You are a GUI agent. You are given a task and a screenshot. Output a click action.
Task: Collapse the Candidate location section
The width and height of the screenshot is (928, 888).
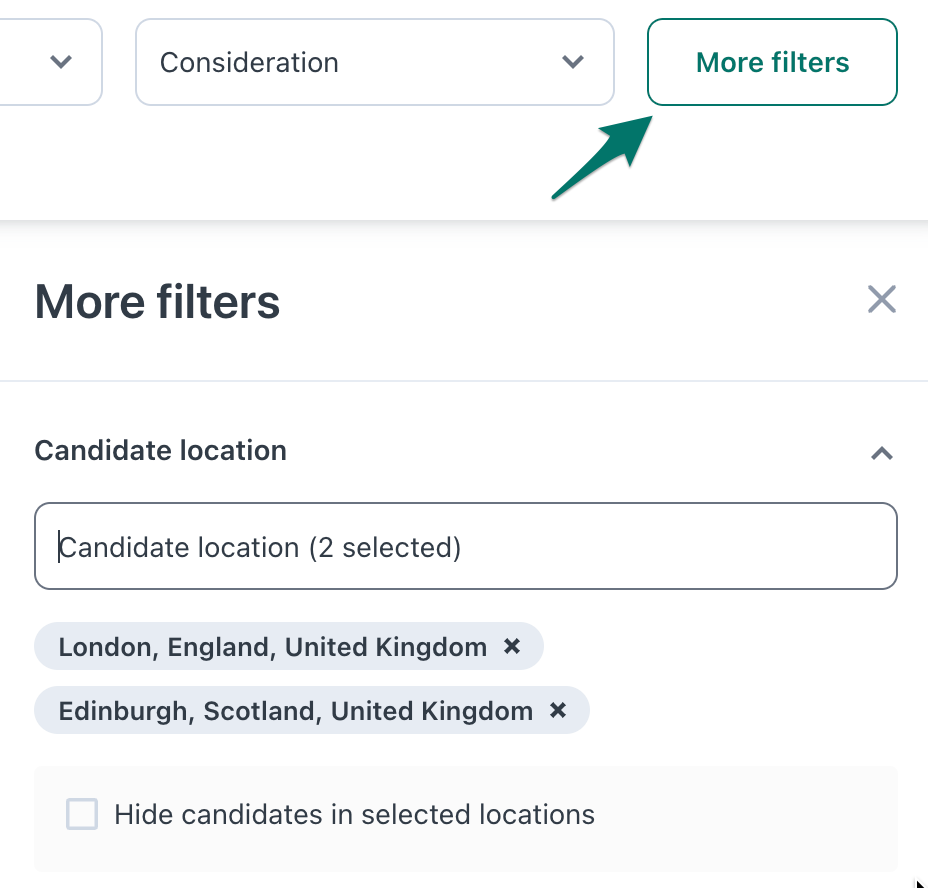coord(881,453)
